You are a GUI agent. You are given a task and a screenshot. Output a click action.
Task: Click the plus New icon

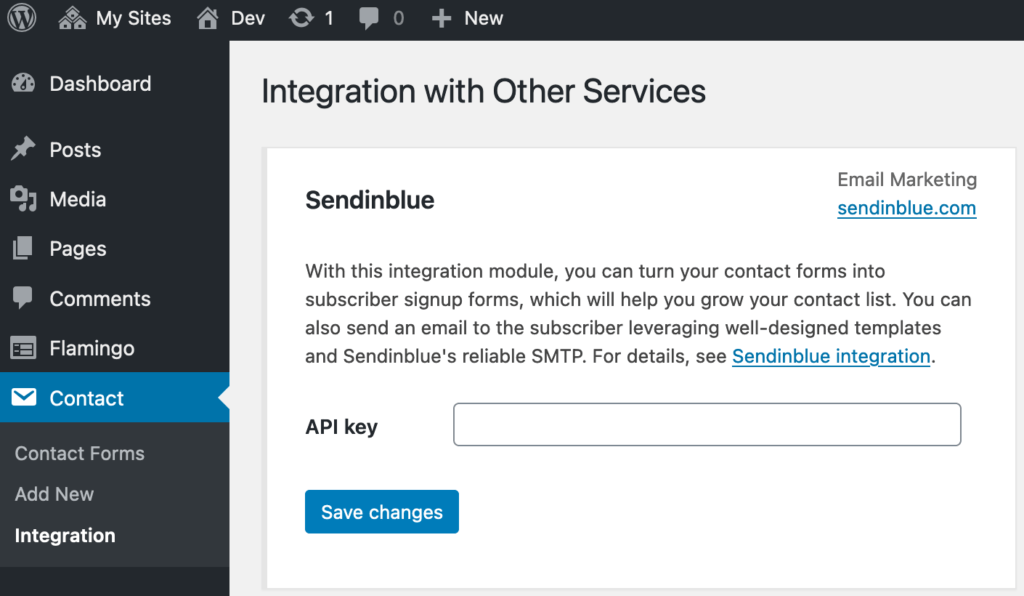(x=441, y=18)
